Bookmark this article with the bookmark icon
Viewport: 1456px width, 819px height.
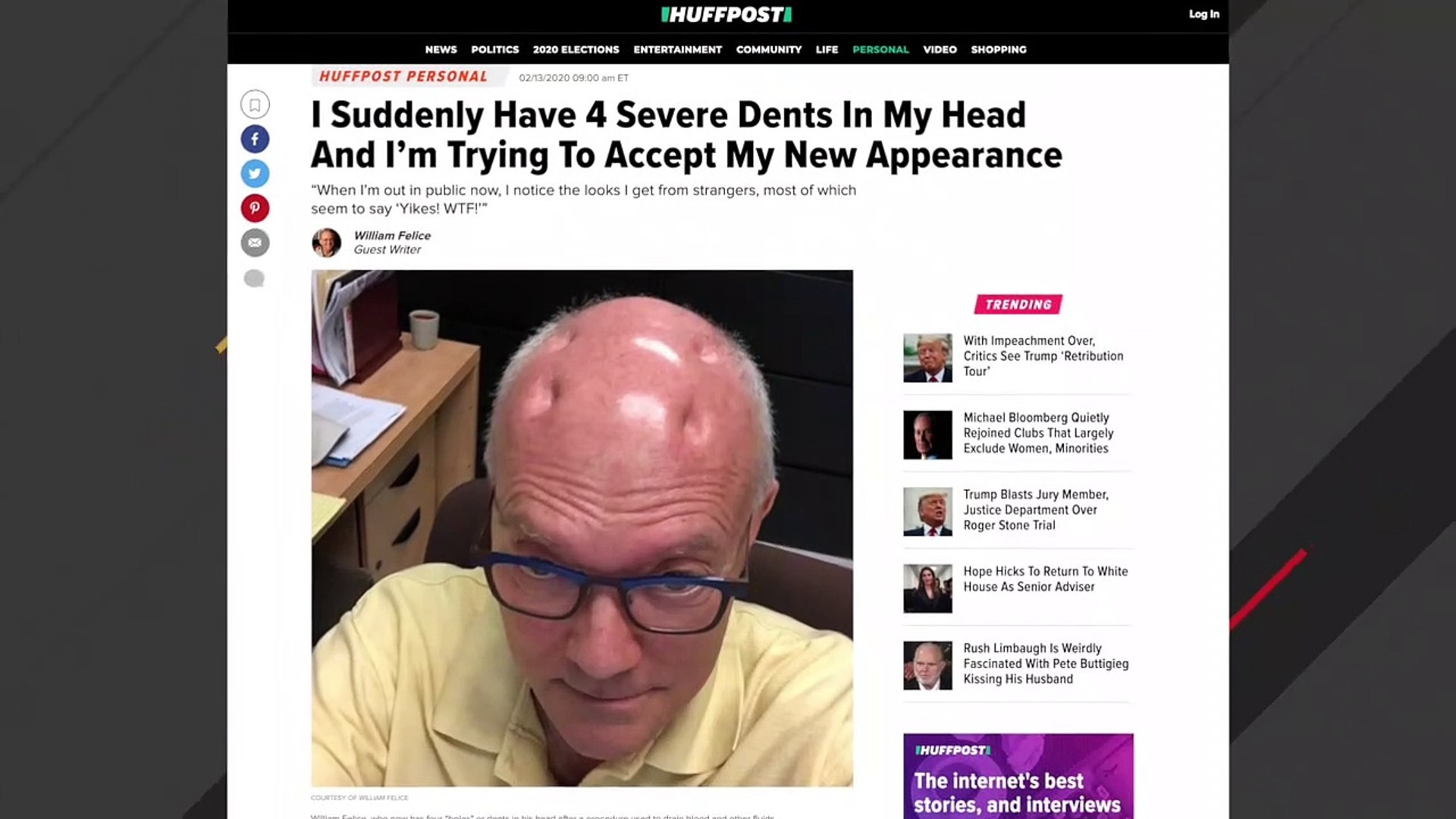pos(255,105)
